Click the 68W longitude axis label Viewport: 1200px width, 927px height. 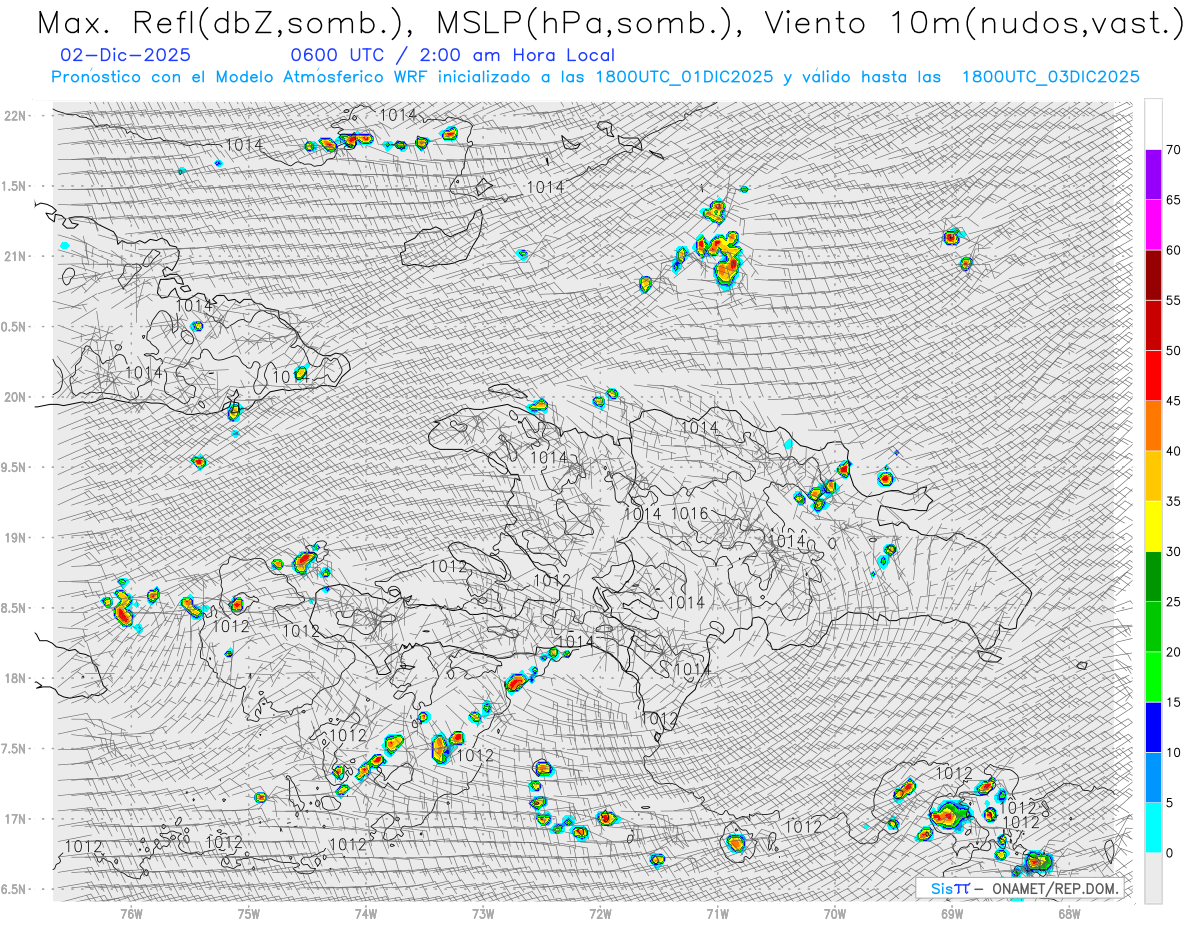tap(1069, 913)
